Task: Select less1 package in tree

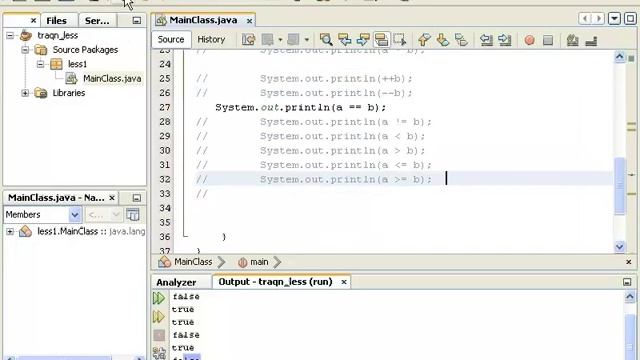Action: 77,64
